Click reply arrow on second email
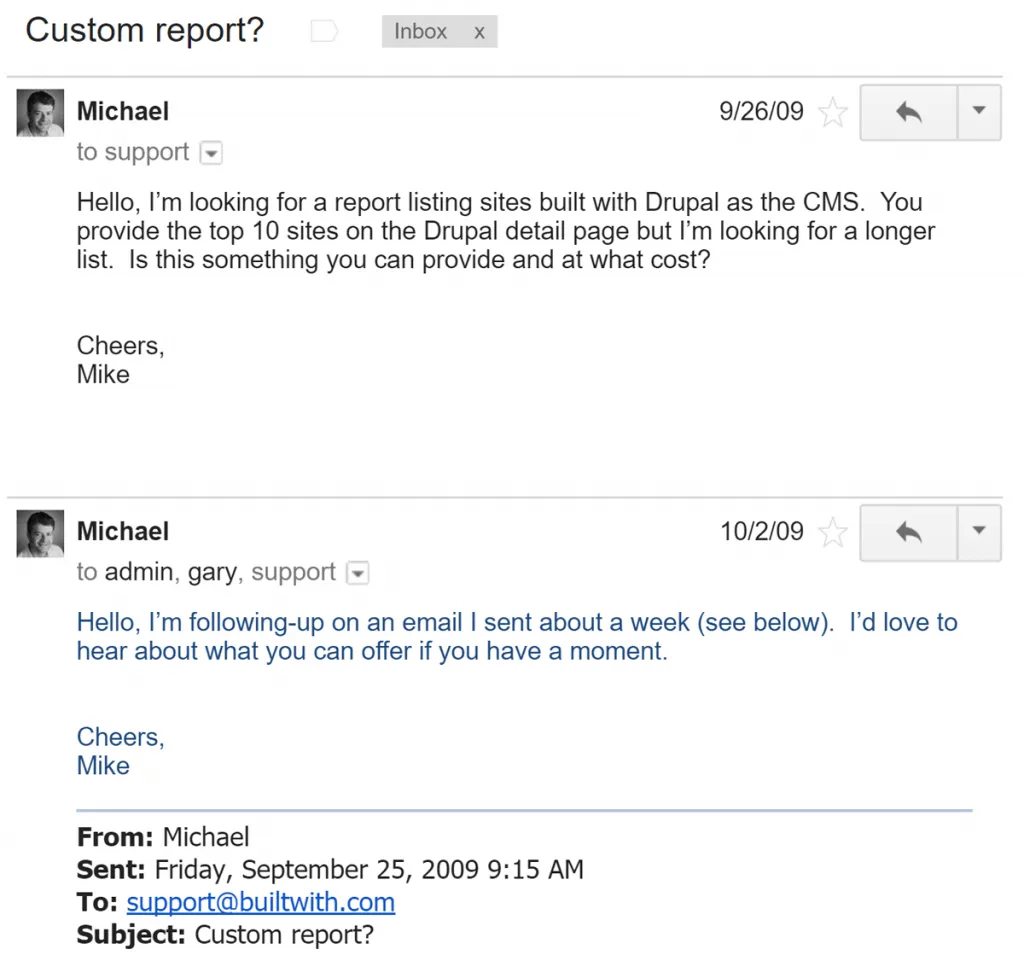Image resolution: width=1024 pixels, height=961 pixels. click(908, 532)
